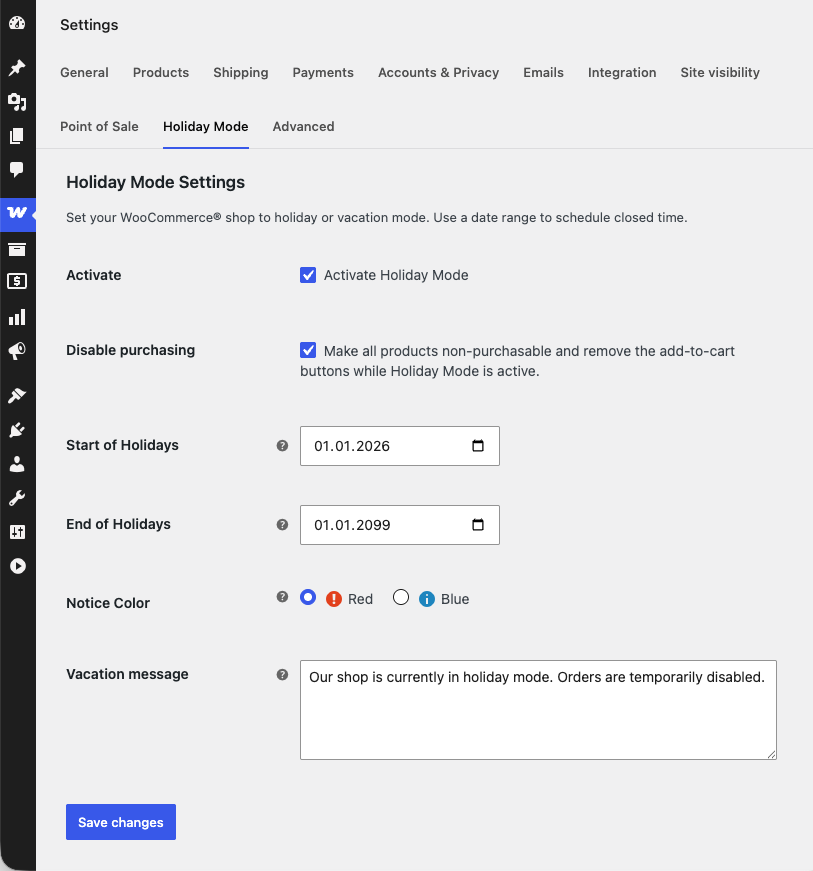Switch to the General settings tab

84,72
